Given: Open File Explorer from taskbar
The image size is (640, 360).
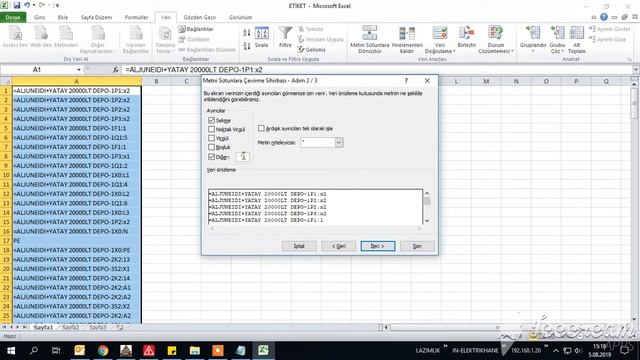Looking at the screenshot, I should click(195, 351).
